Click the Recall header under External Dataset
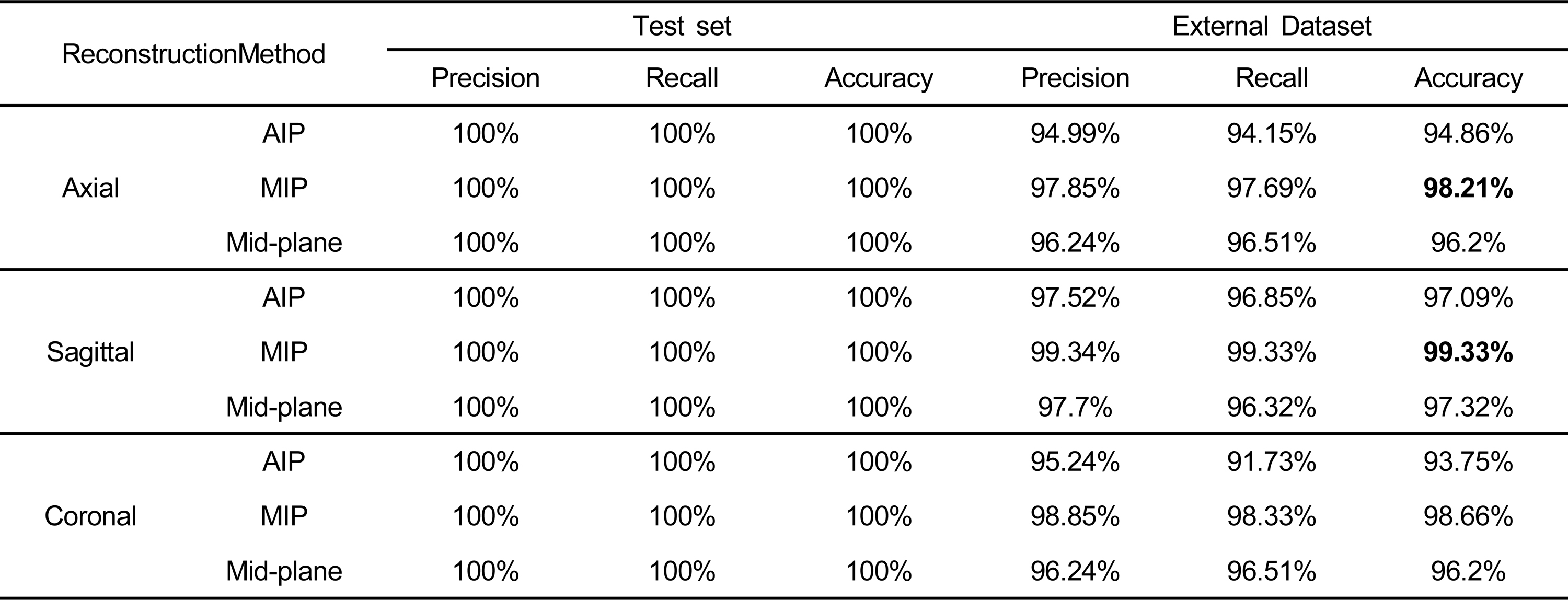 (x=1272, y=78)
